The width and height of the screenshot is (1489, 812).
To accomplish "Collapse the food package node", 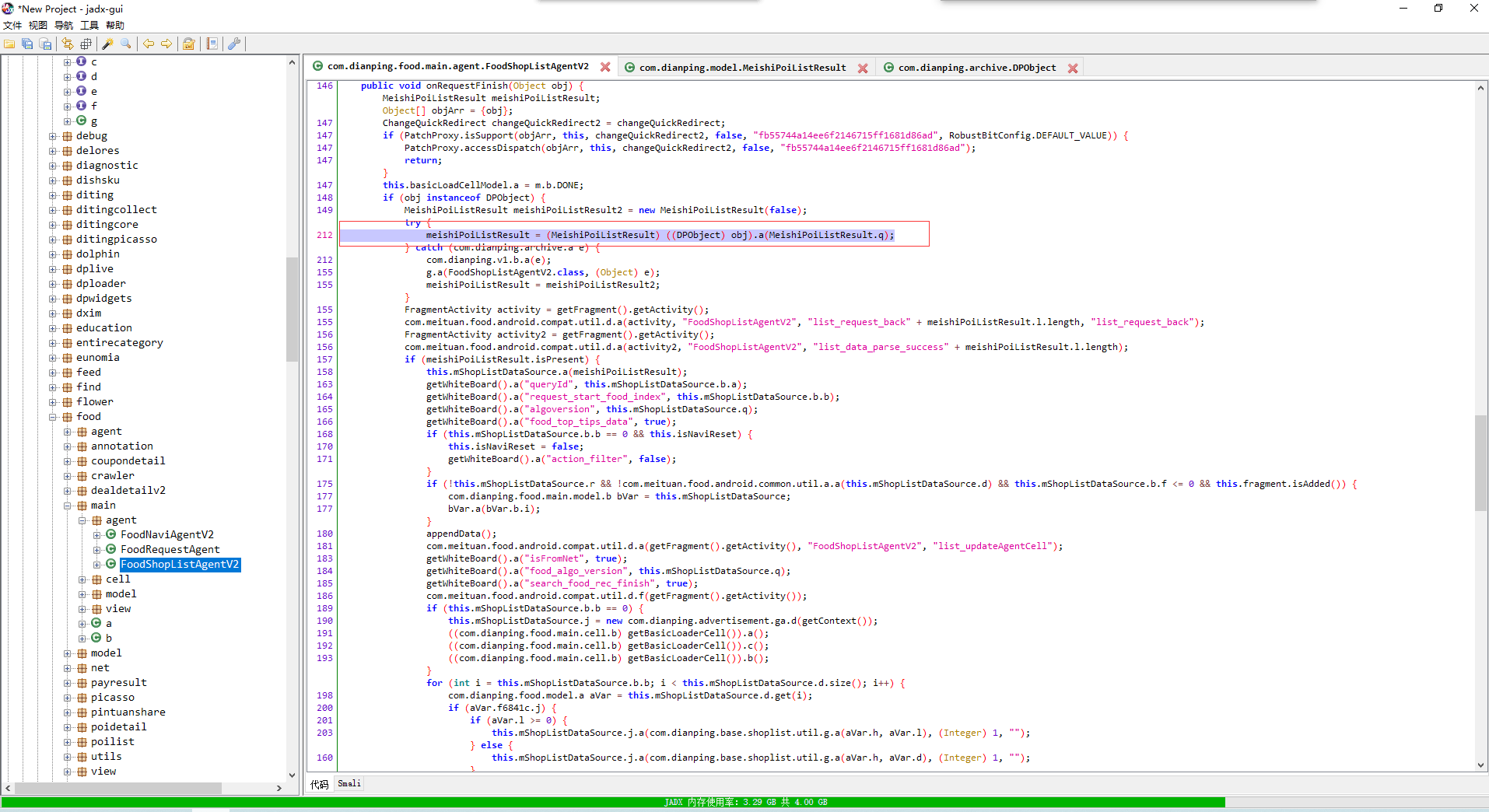I will (x=53, y=417).
